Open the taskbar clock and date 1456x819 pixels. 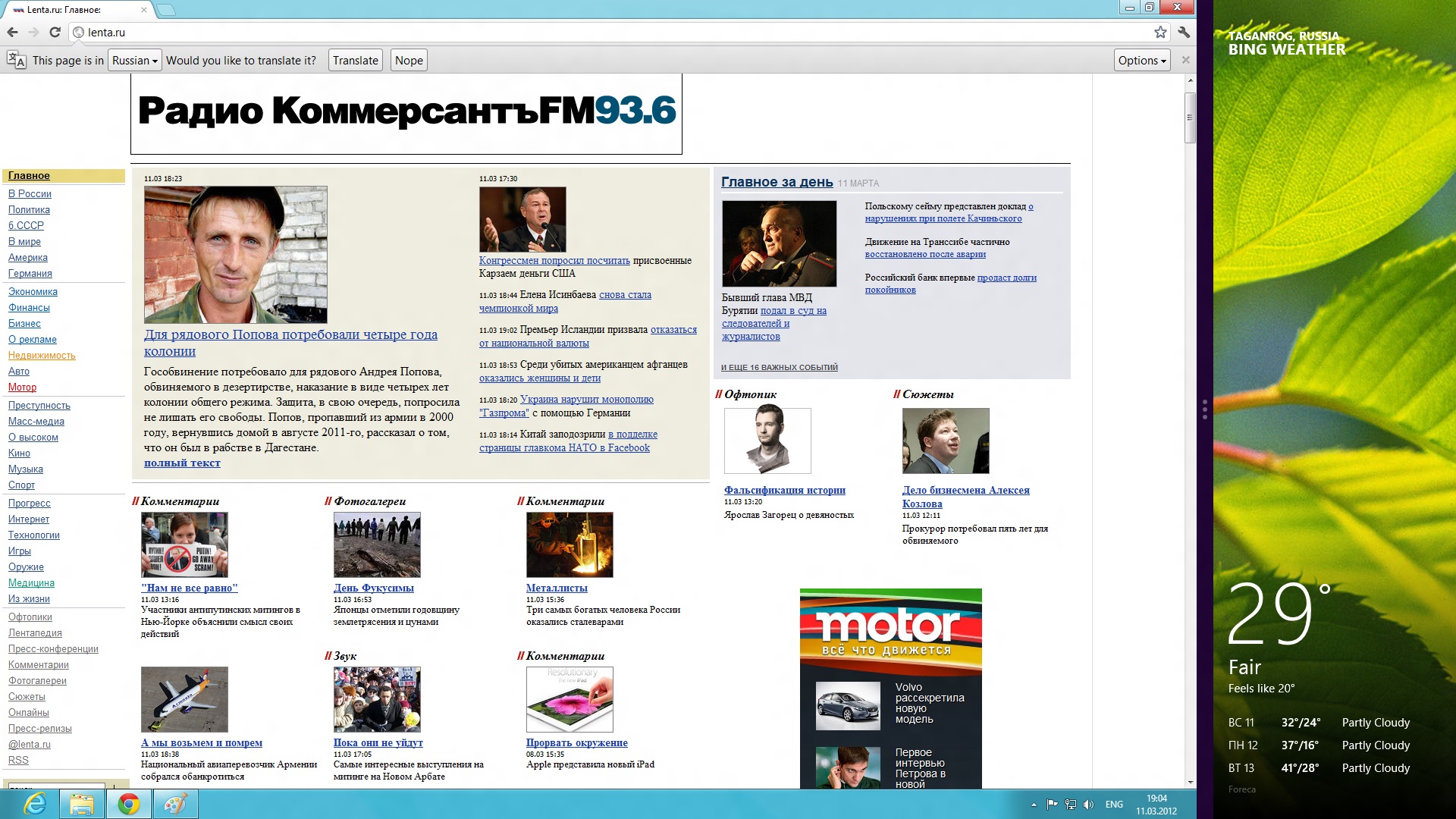point(1156,805)
